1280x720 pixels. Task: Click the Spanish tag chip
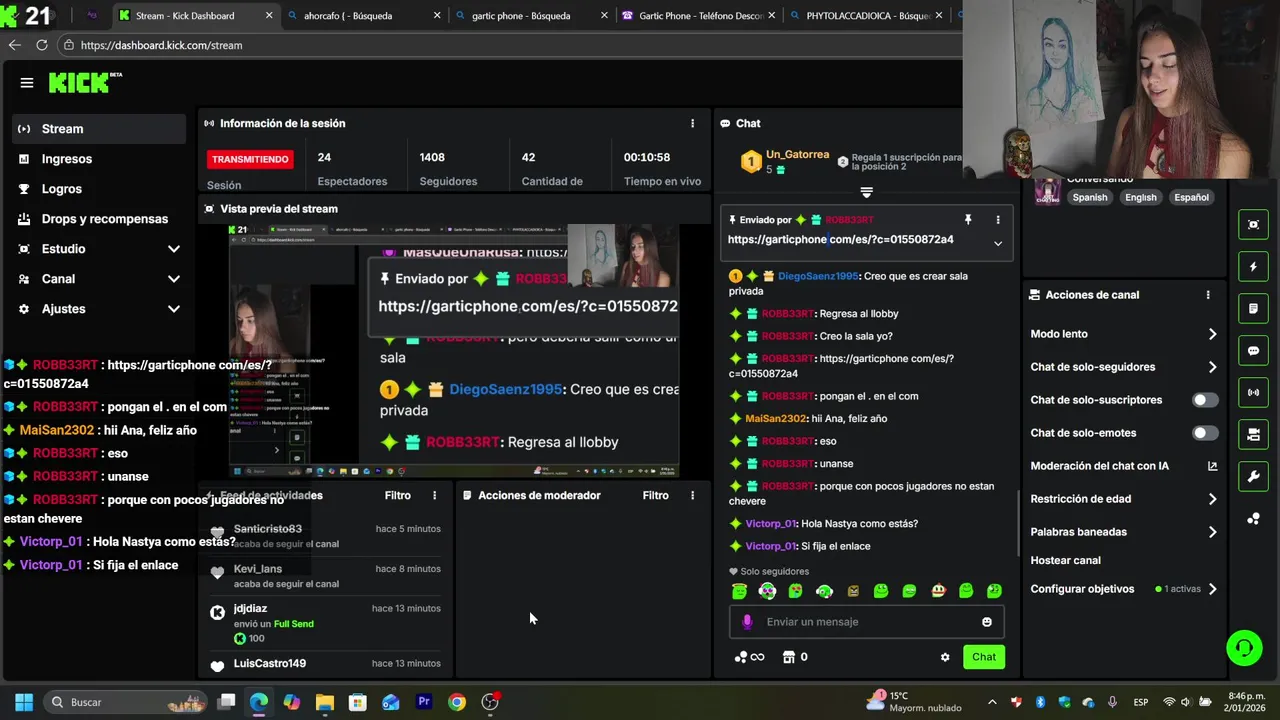pos(1090,197)
